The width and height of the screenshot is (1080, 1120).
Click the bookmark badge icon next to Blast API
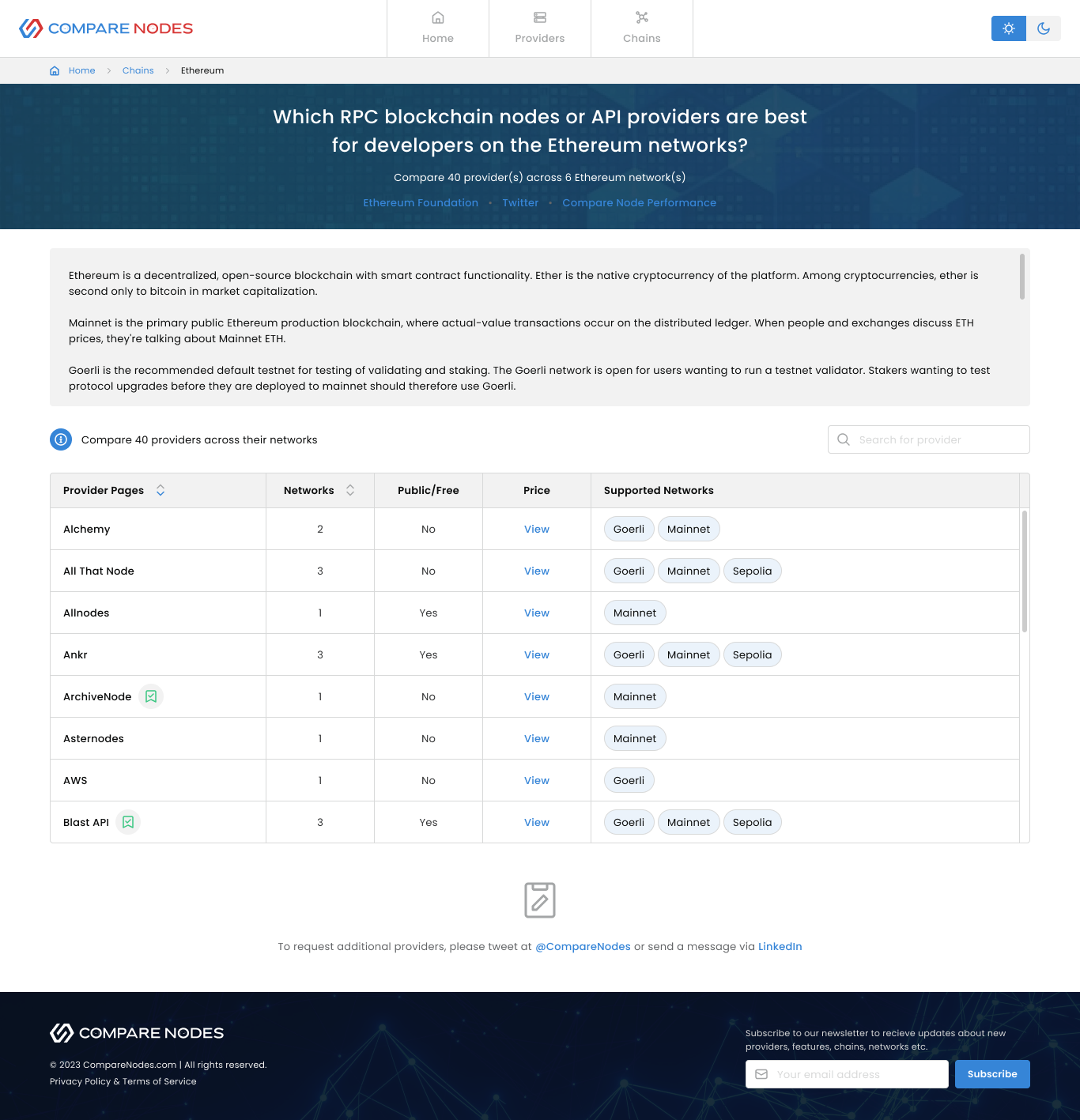[x=128, y=822]
